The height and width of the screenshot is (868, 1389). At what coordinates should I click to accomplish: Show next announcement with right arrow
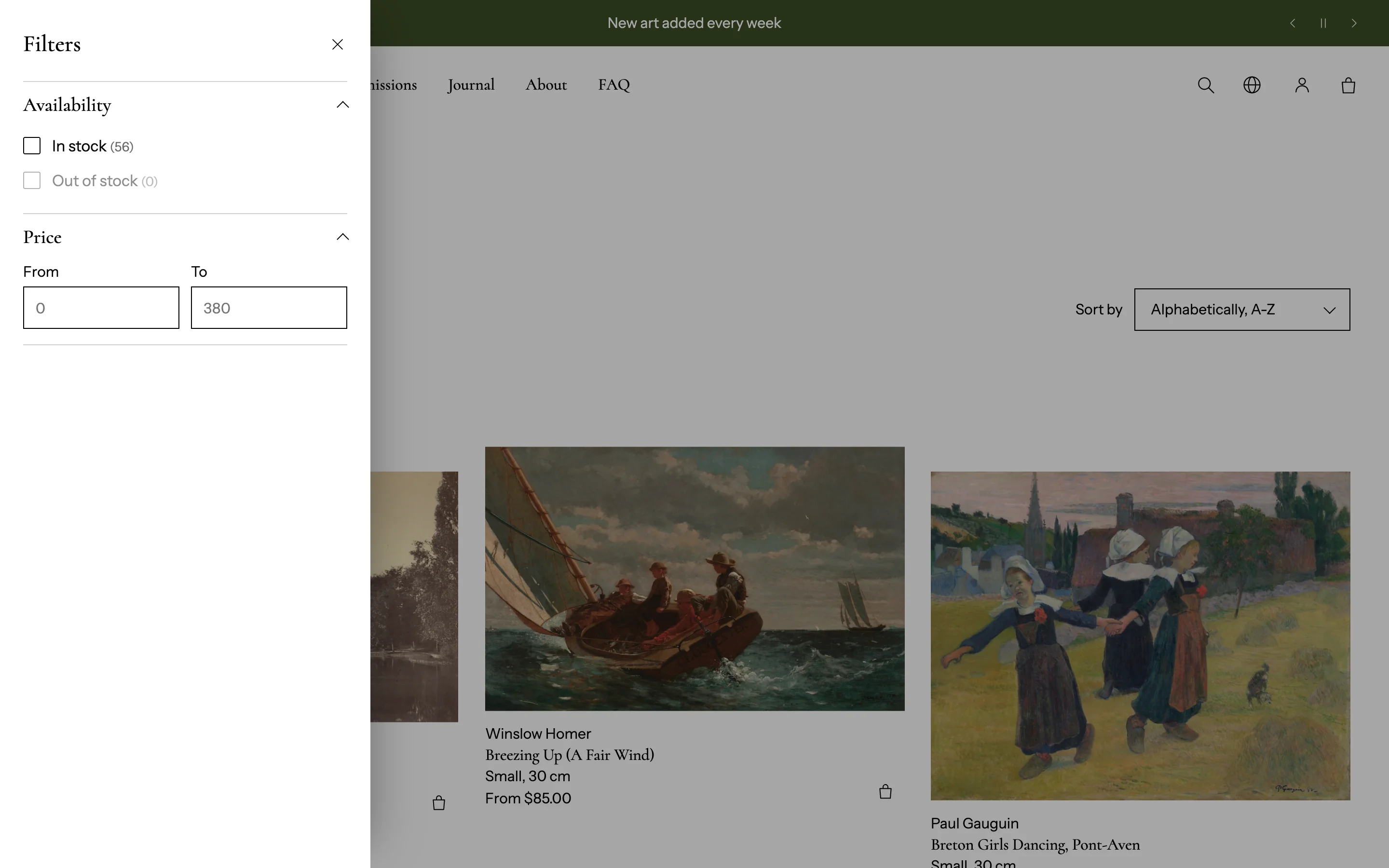[1354, 23]
